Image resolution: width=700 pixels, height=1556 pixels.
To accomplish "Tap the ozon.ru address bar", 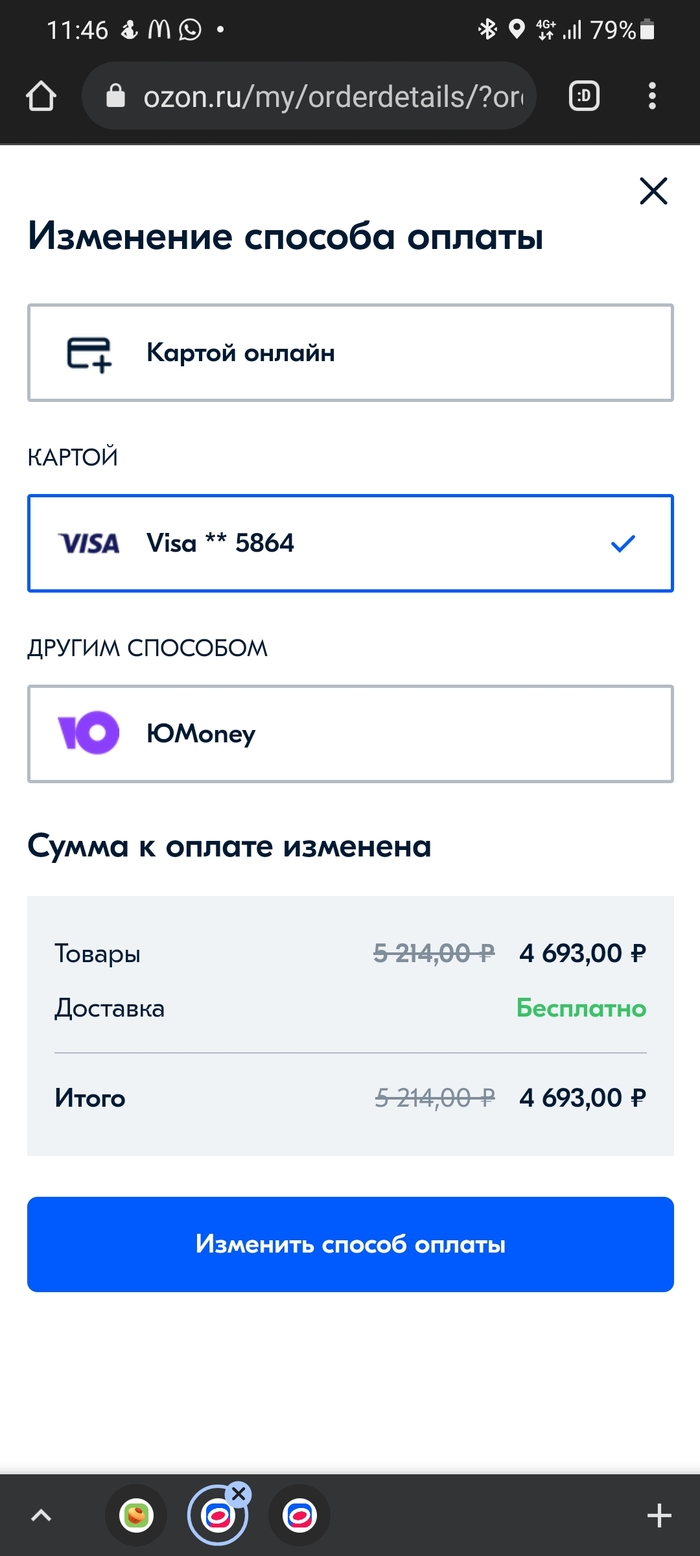I will [x=330, y=96].
